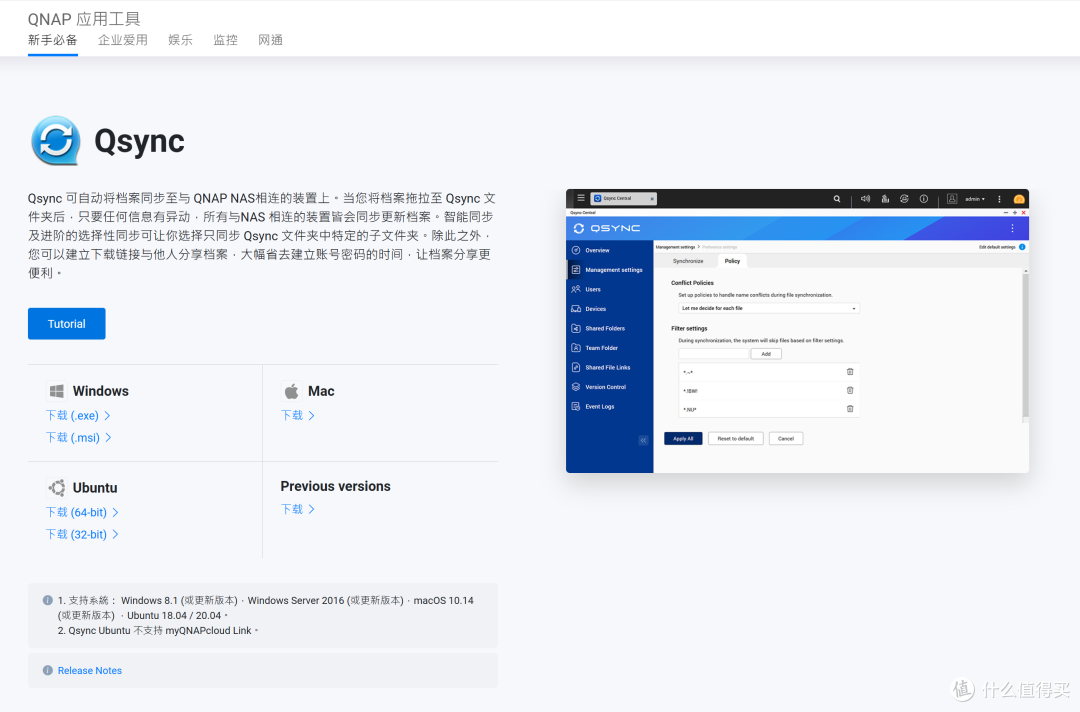This screenshot has height=712, width=1080.
Task: Collapse the Qsync sidebar with double-arrow
Action: point(643,440)
